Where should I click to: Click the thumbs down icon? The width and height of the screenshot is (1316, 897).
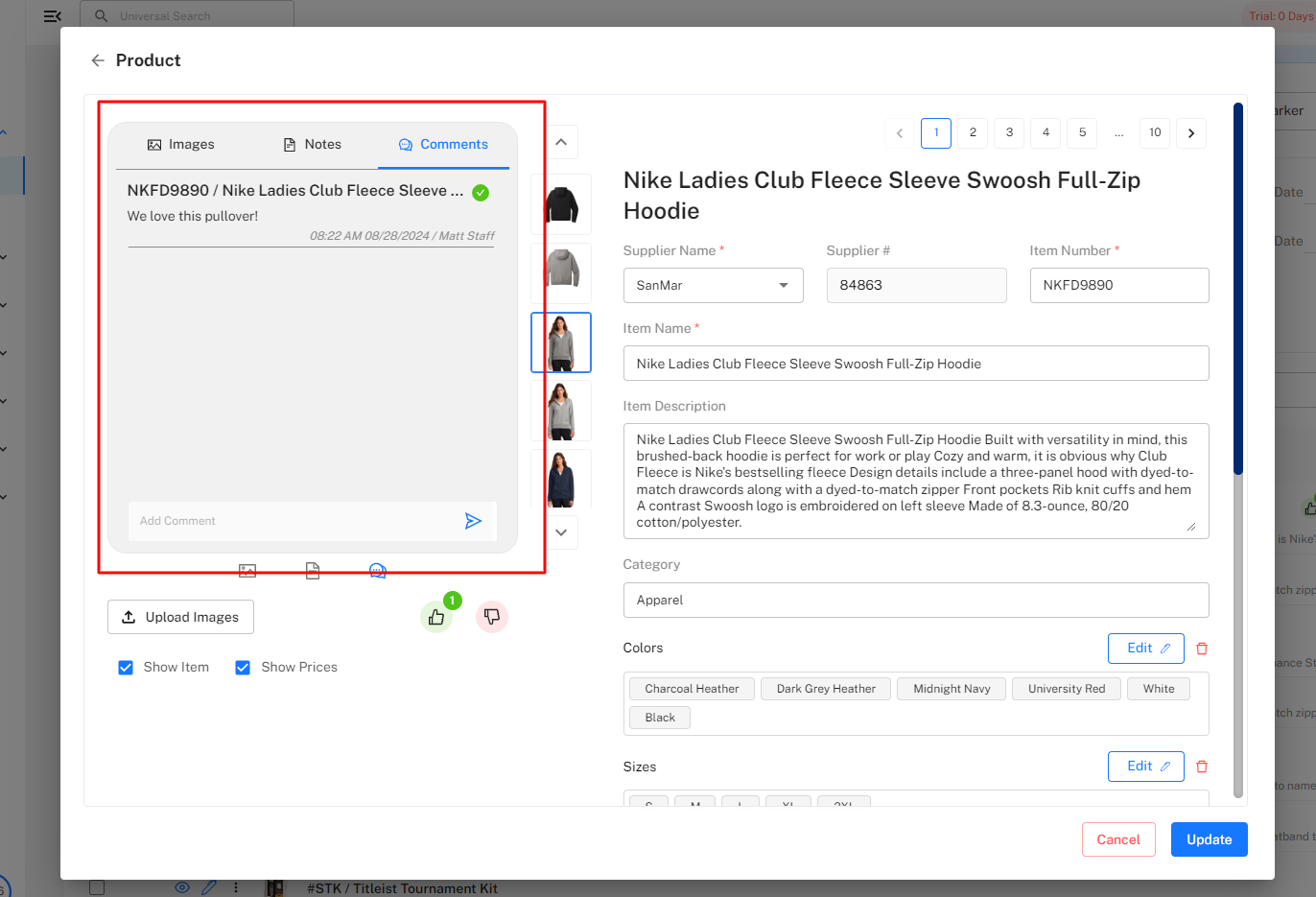(492, 617)
